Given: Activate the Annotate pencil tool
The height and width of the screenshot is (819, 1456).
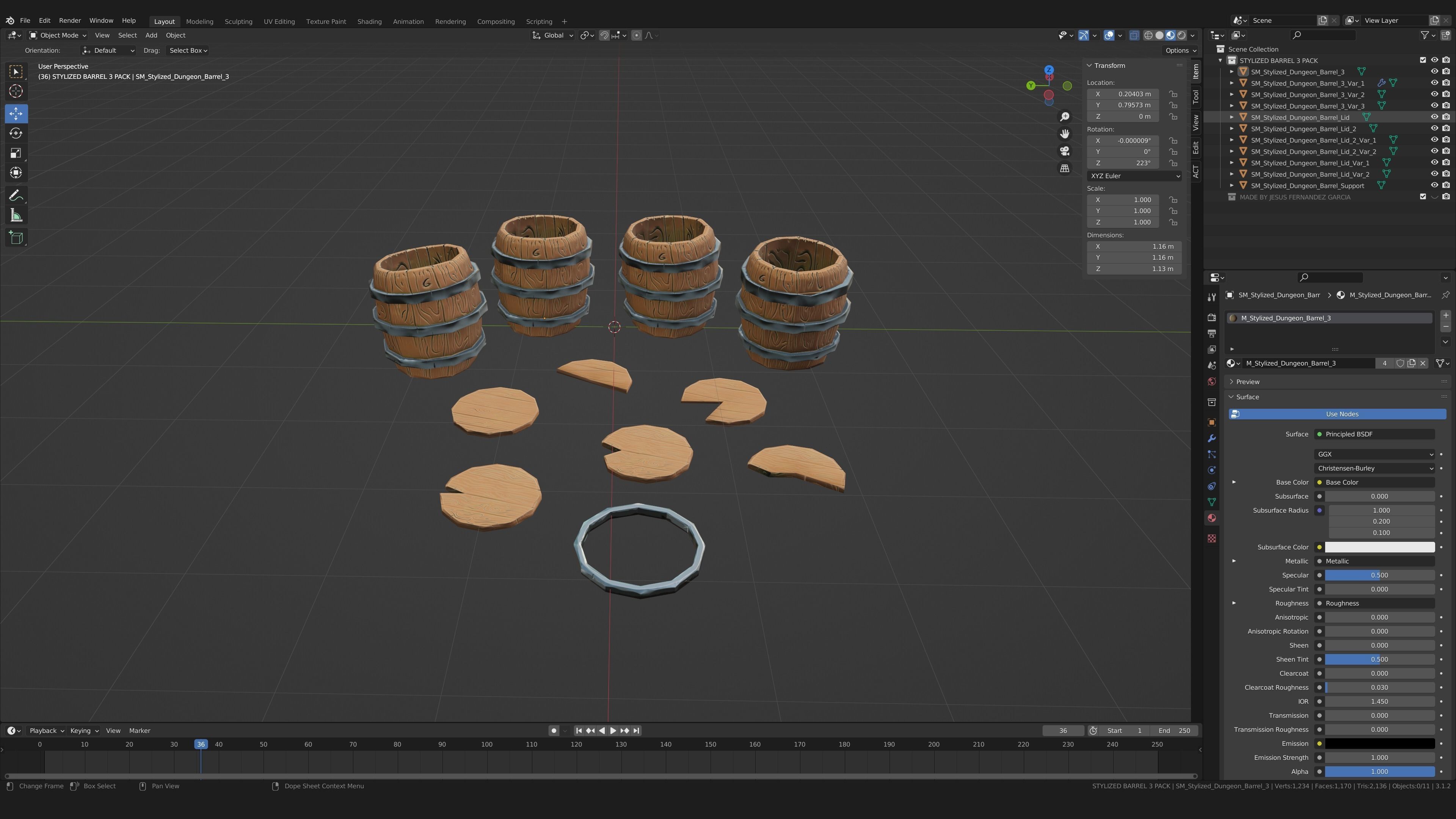Looking at the screenshot, I should pyautogui.click(x=16, y=196).
